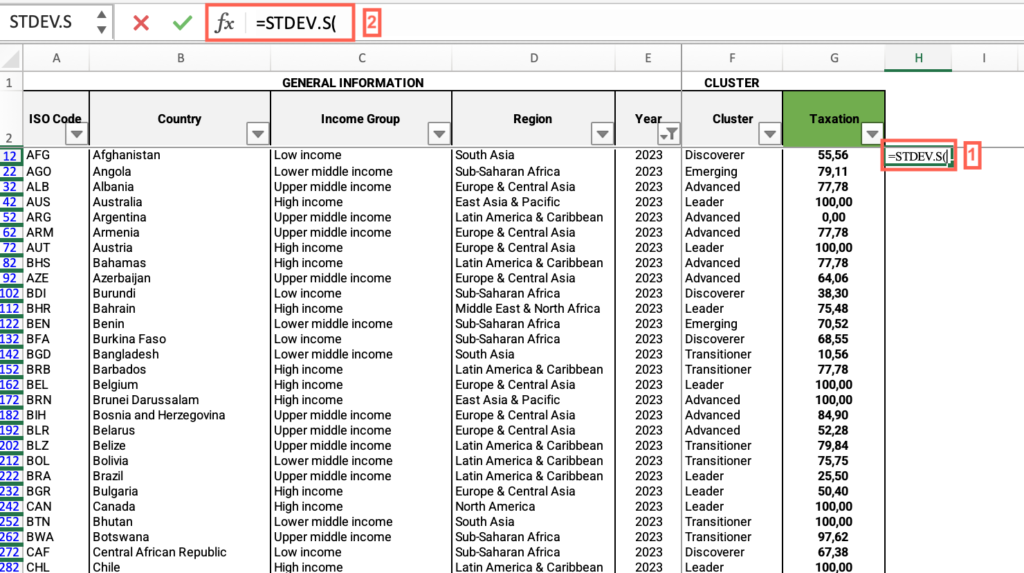Open the Region filter dropdown
Viewport: 1024px width, 573px height.
click(x=602, y=134)
